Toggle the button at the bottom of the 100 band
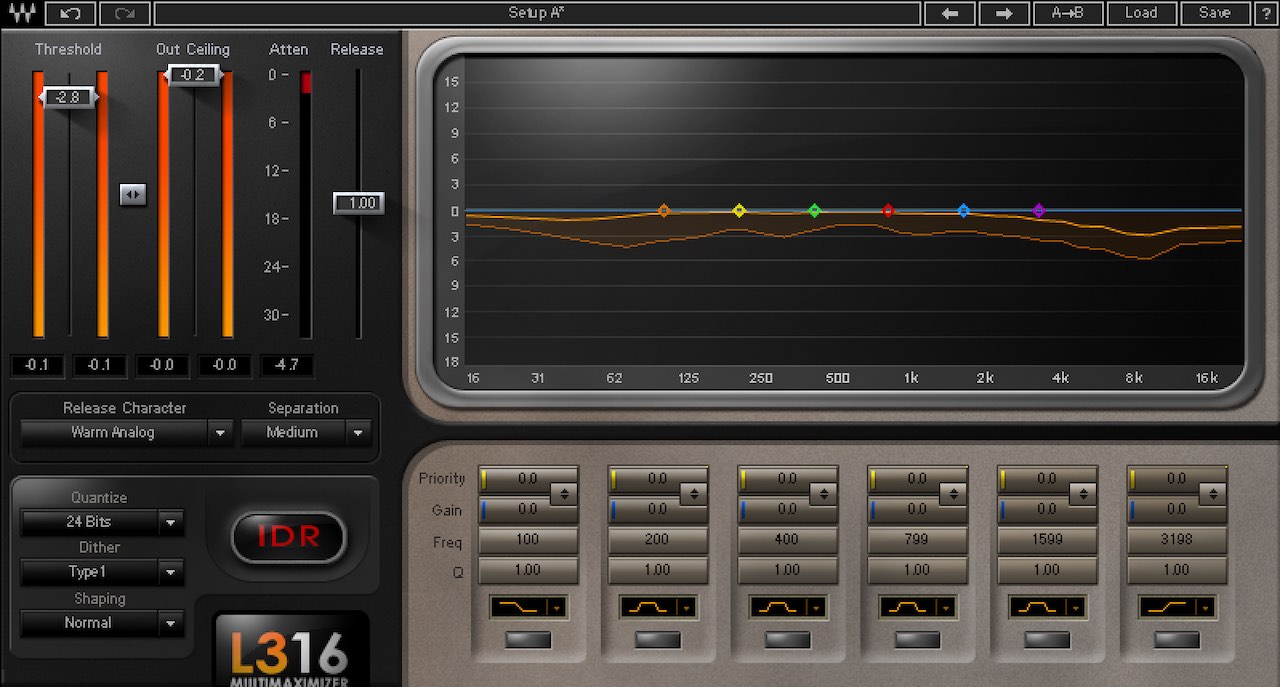 (528, 640)
